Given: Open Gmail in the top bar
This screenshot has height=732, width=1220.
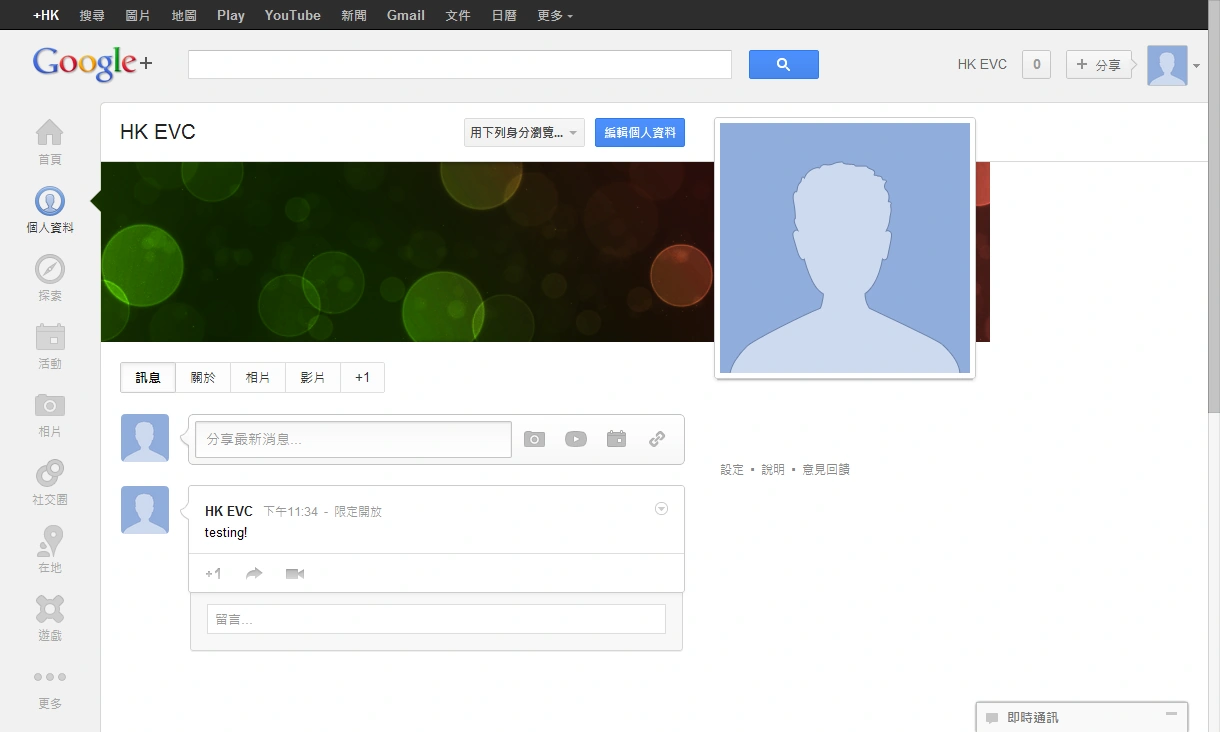Looking at the screenshot, I should [406, 15].
